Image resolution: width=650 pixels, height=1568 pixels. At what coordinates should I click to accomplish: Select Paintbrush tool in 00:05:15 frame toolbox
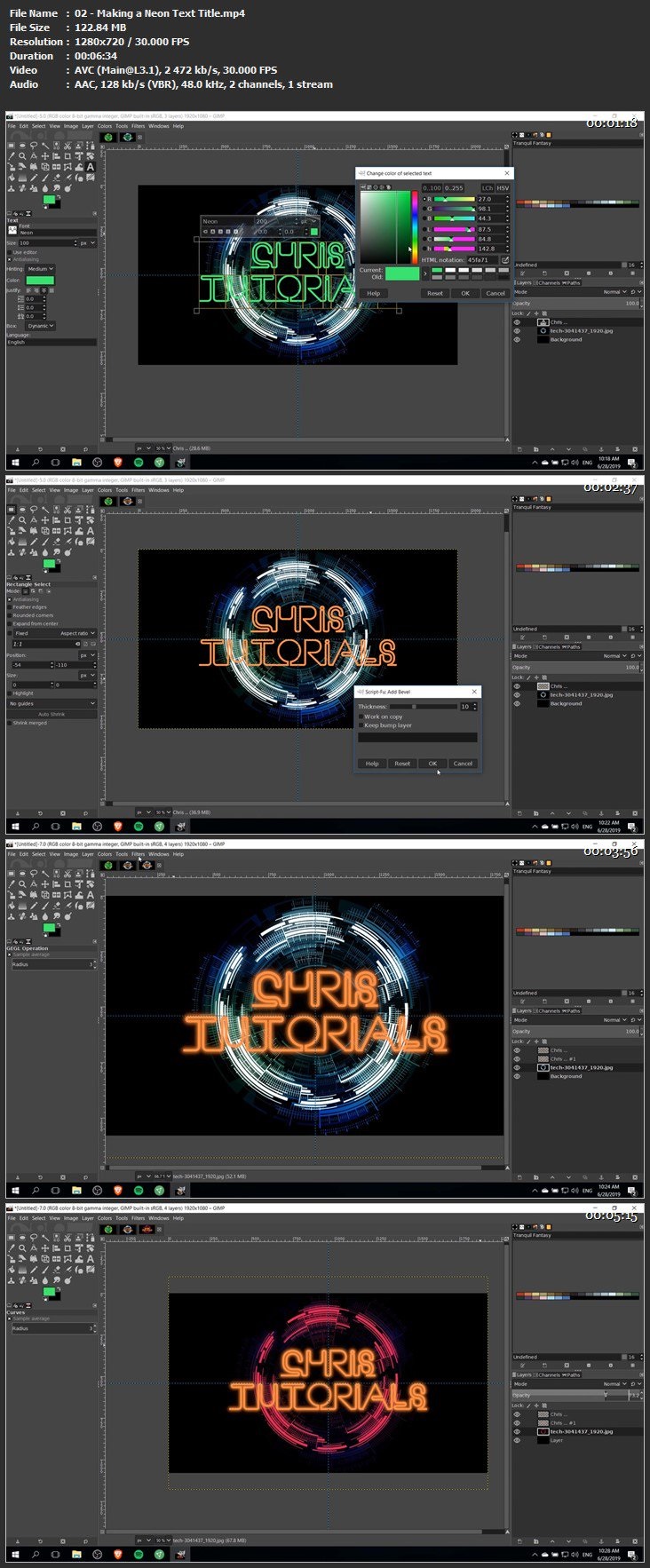(44, 1269)
